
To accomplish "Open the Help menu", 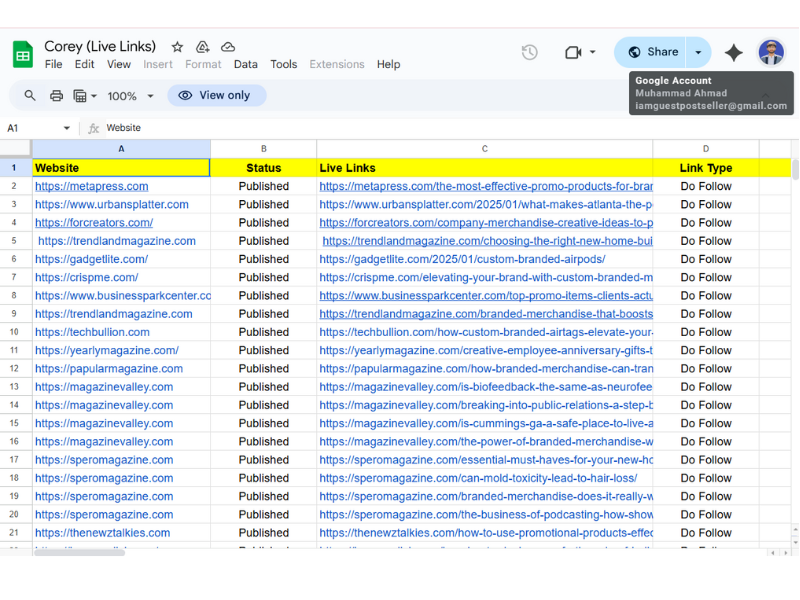I will pos(388,64).
